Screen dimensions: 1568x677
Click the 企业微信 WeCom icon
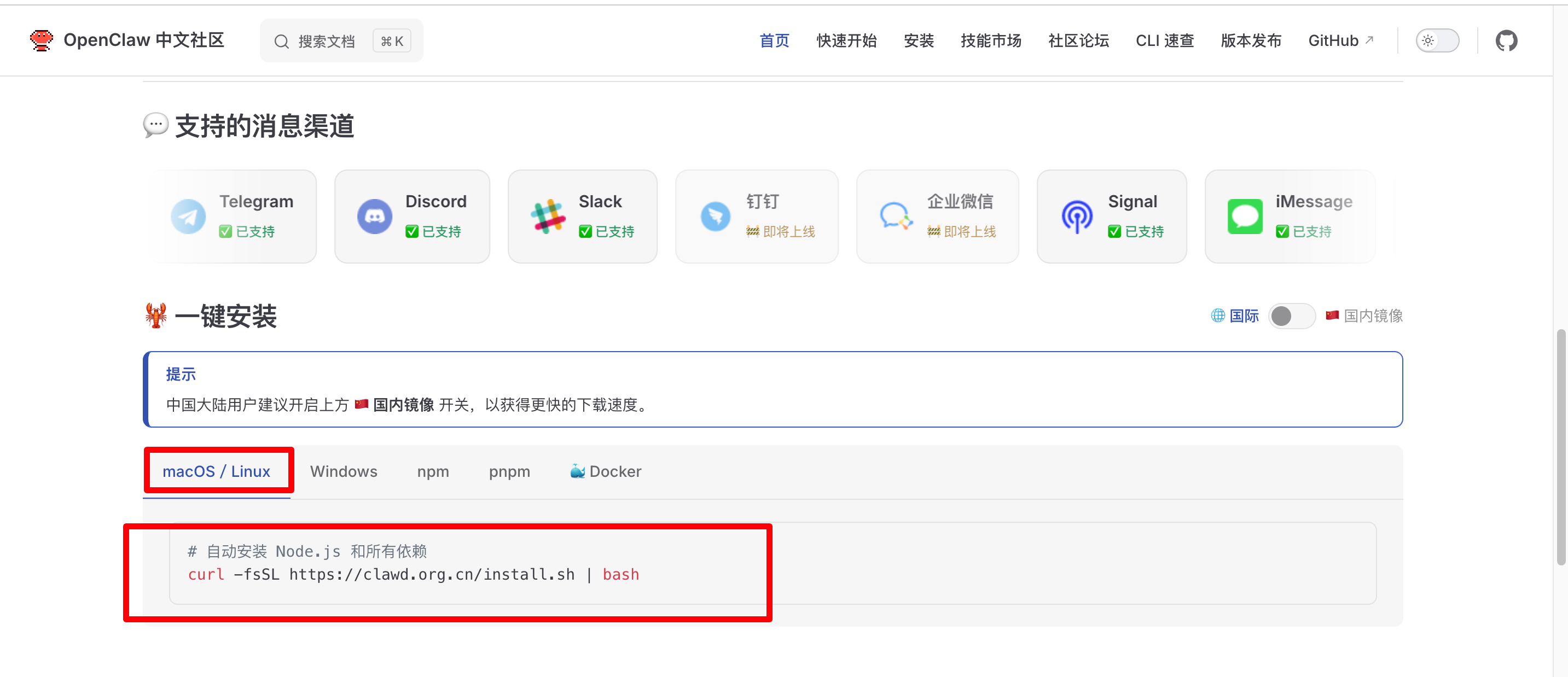pyautogui.click(x=896, y=217)
